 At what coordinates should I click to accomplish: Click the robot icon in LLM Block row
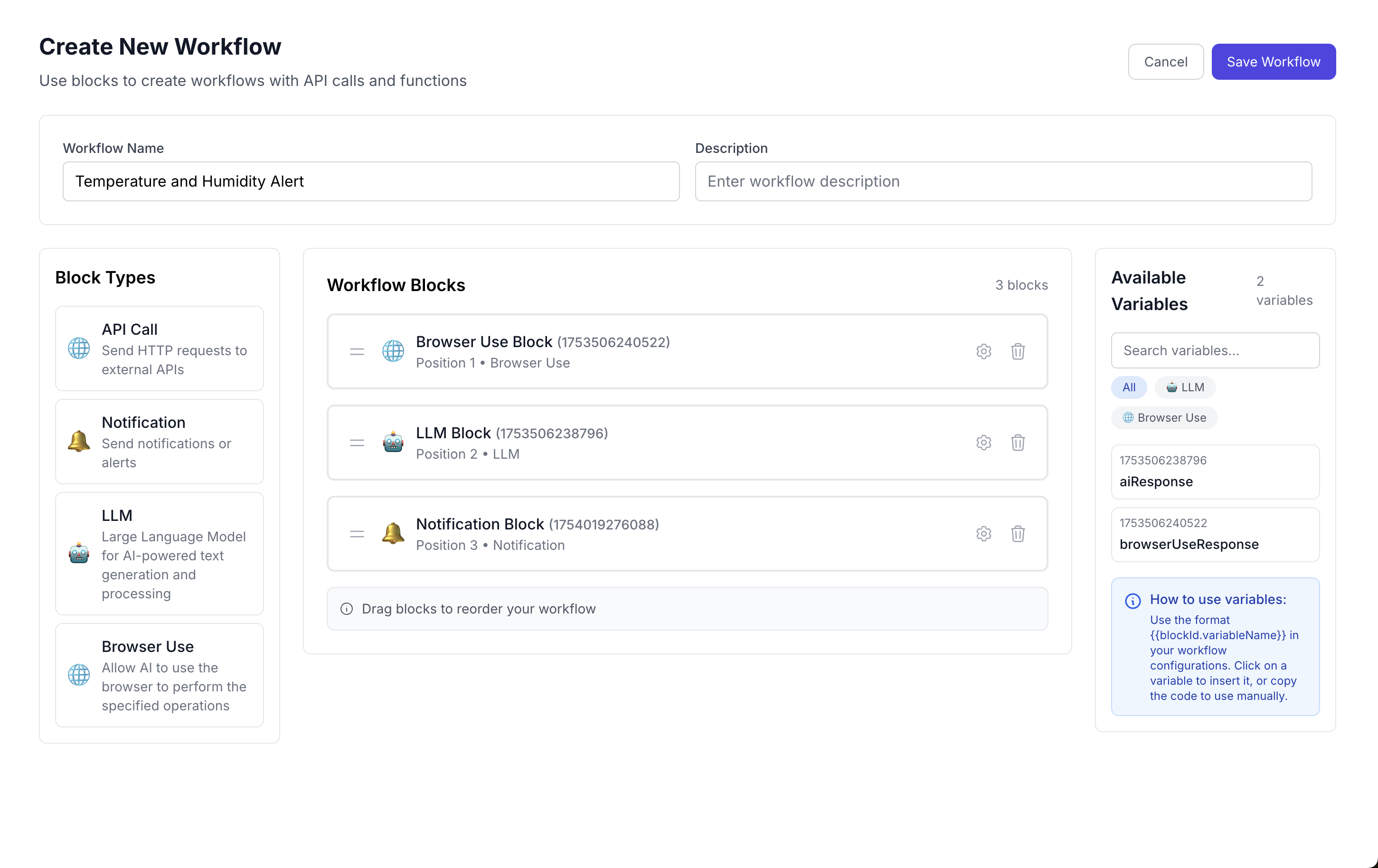[393, 442]
